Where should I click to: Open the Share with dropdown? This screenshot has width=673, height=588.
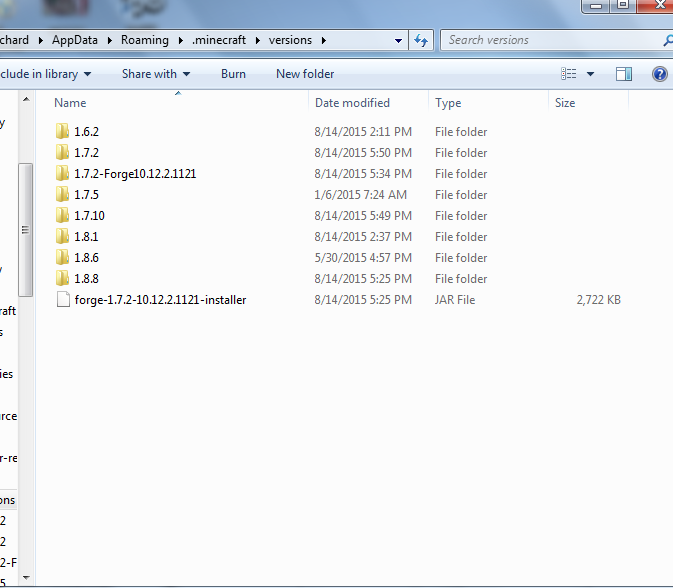click(x=156, y=74)
